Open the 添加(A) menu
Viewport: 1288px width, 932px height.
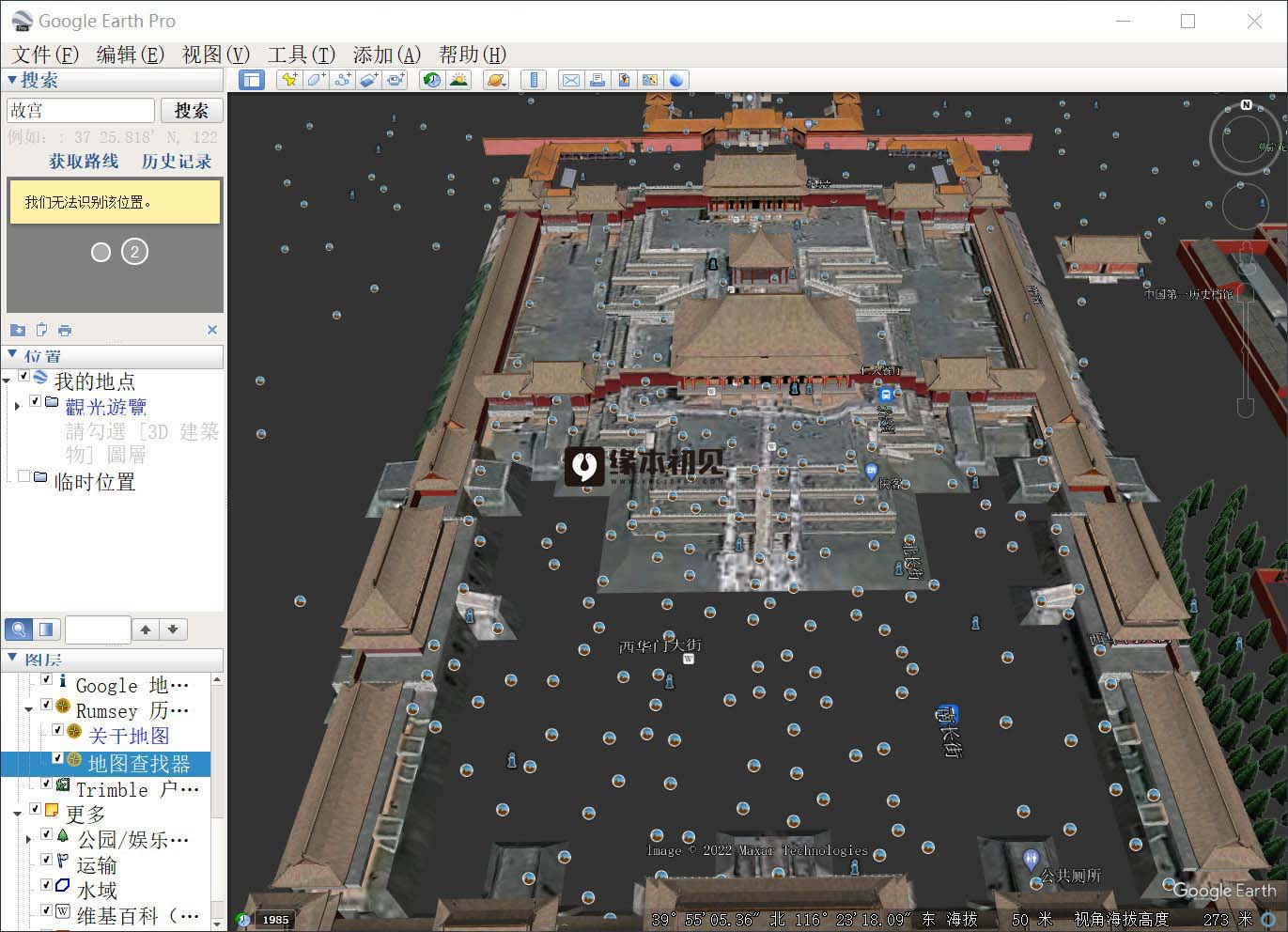pyautogui.click(x=386, y=54)
